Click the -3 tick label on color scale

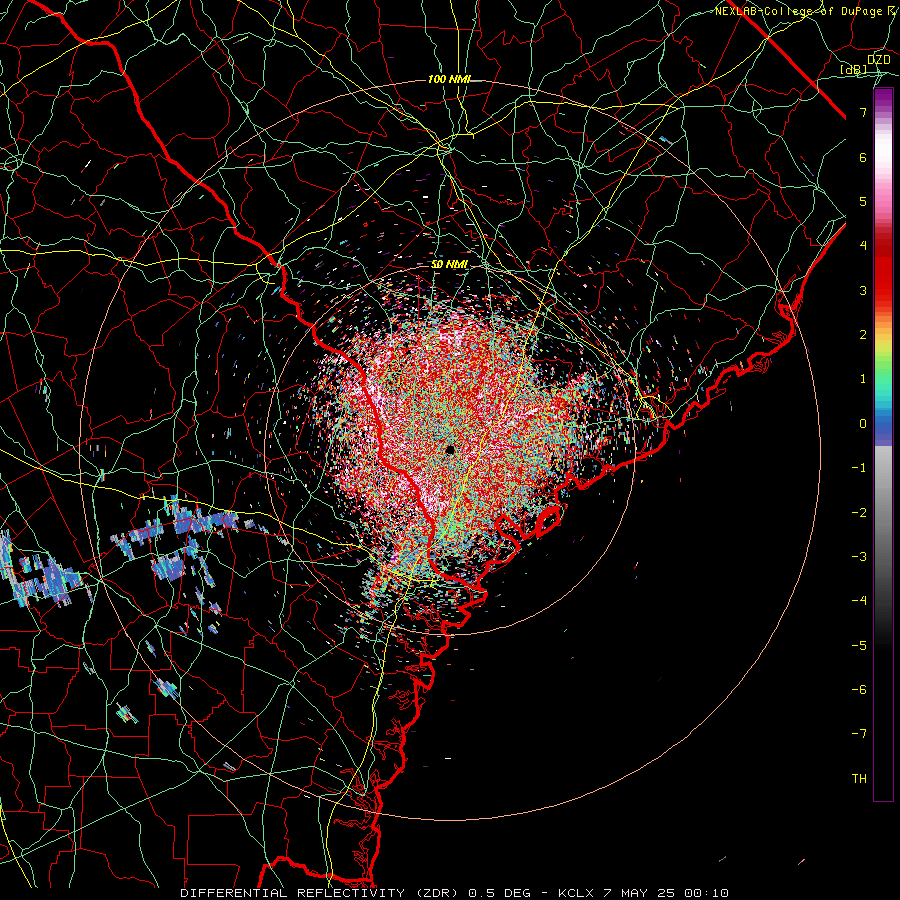tap(859, 557)
